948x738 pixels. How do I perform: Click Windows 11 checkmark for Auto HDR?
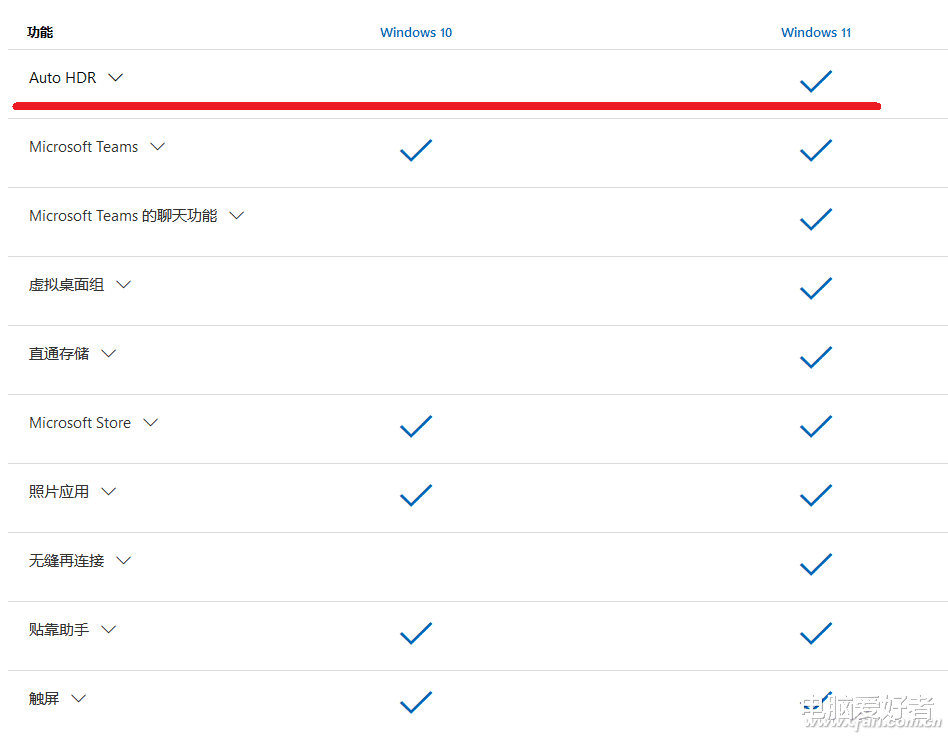(816, 81)
